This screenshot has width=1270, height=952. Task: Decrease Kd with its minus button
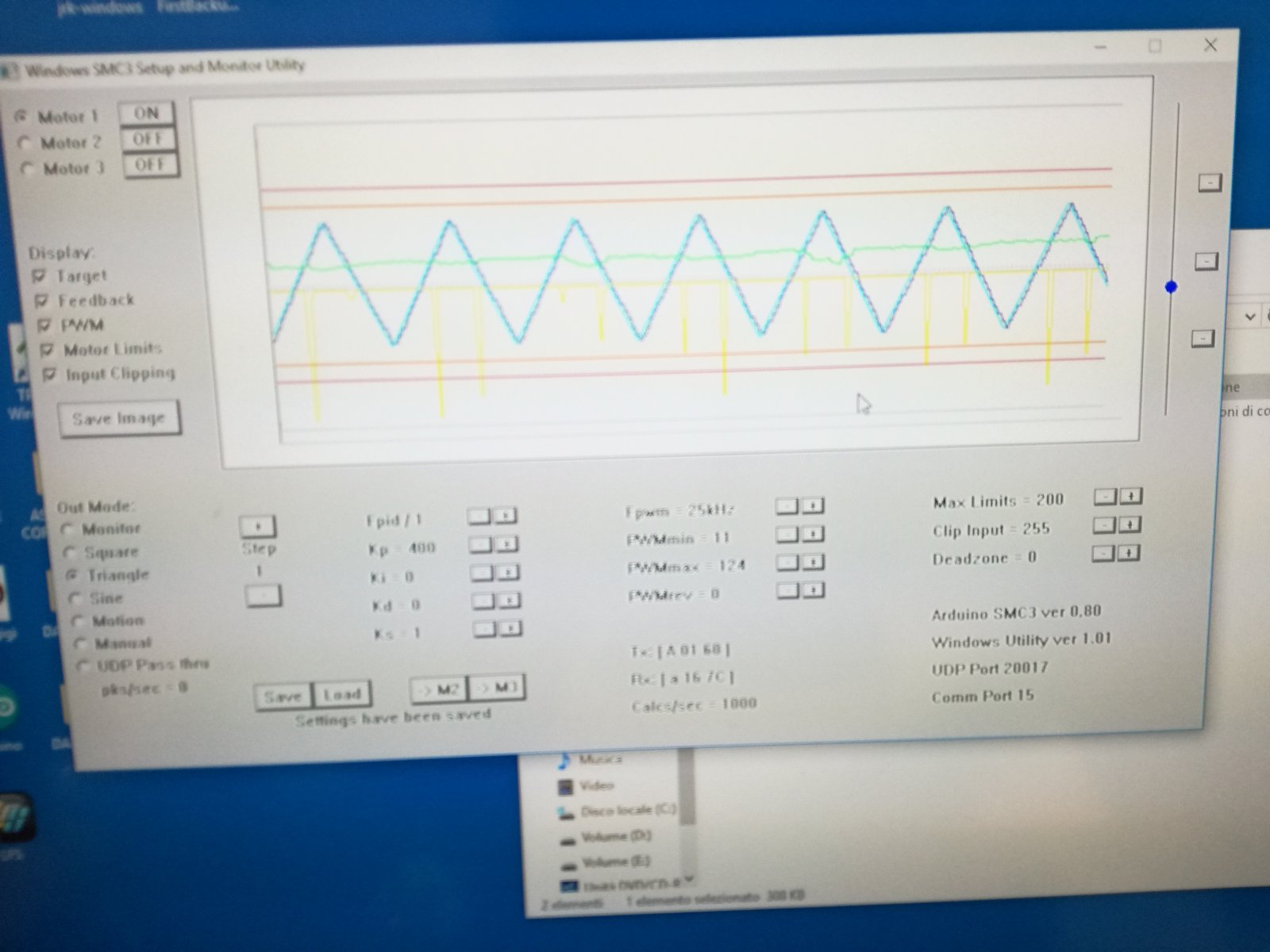(x=484, y=601)
